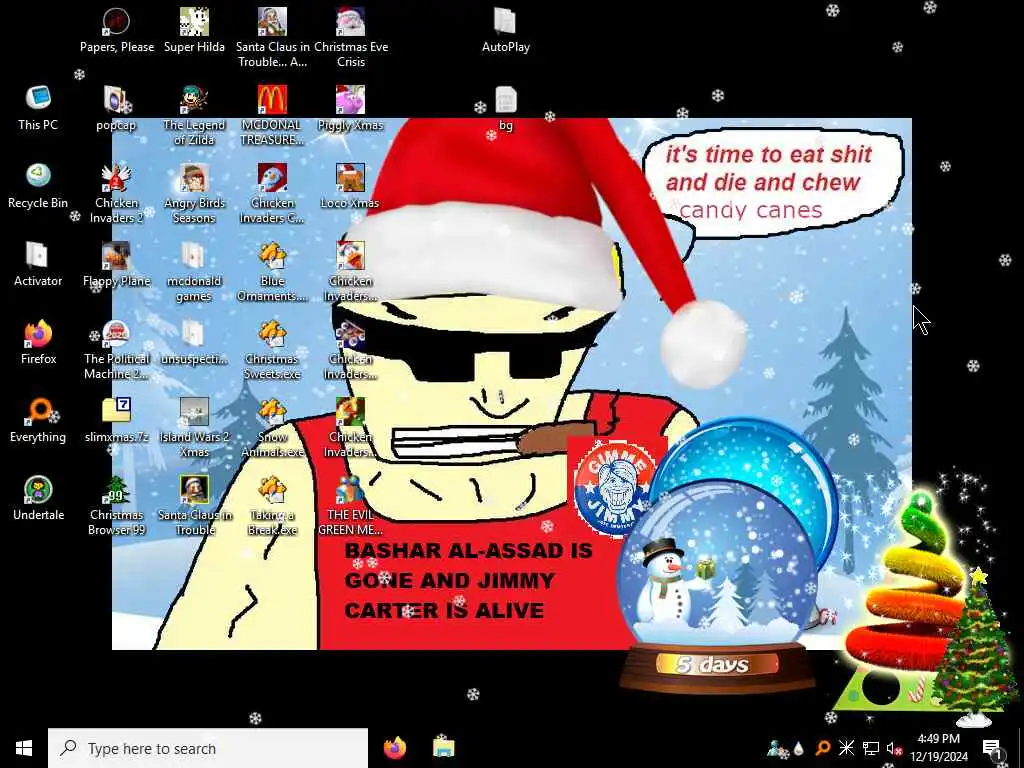Open the Everything search desktop shortcut
Screen dimensions: 1024x768
point(38,419)
